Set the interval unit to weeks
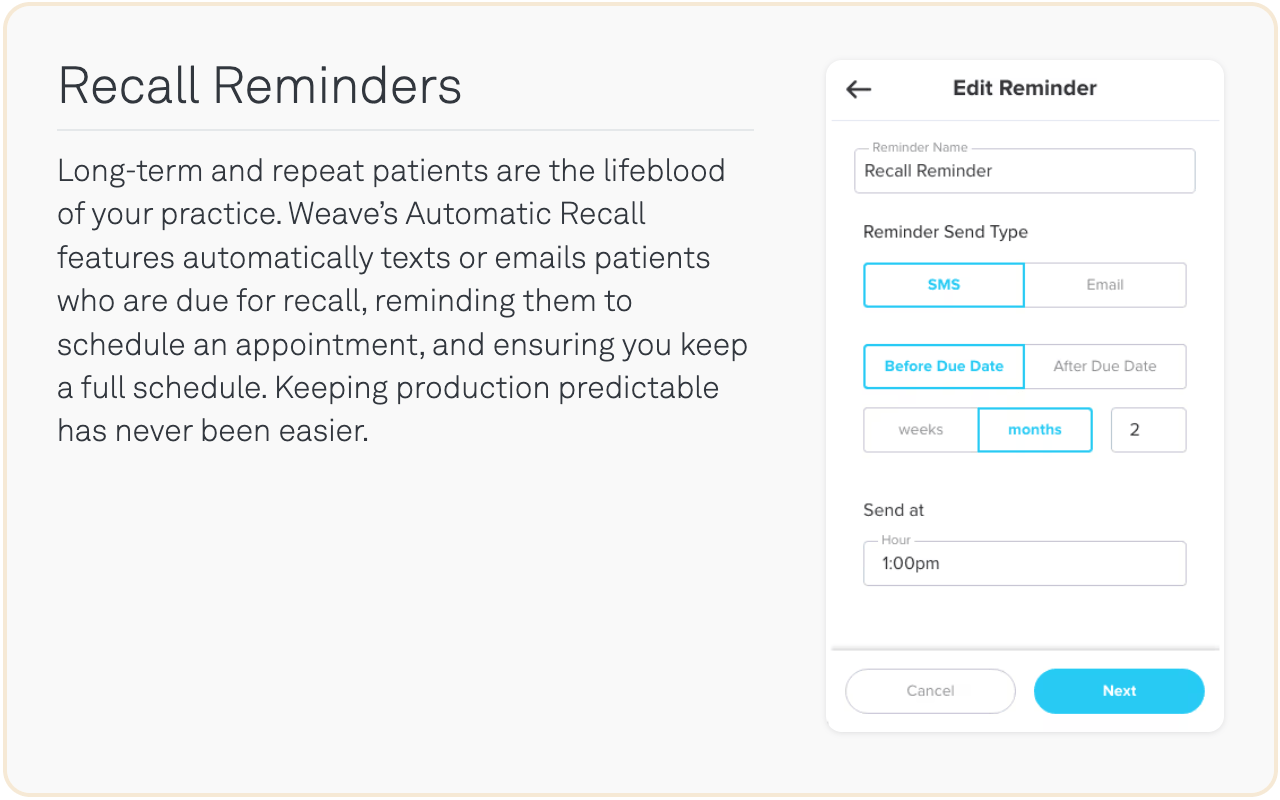Screen dimensions: 1280x800 tap(920, 430)
